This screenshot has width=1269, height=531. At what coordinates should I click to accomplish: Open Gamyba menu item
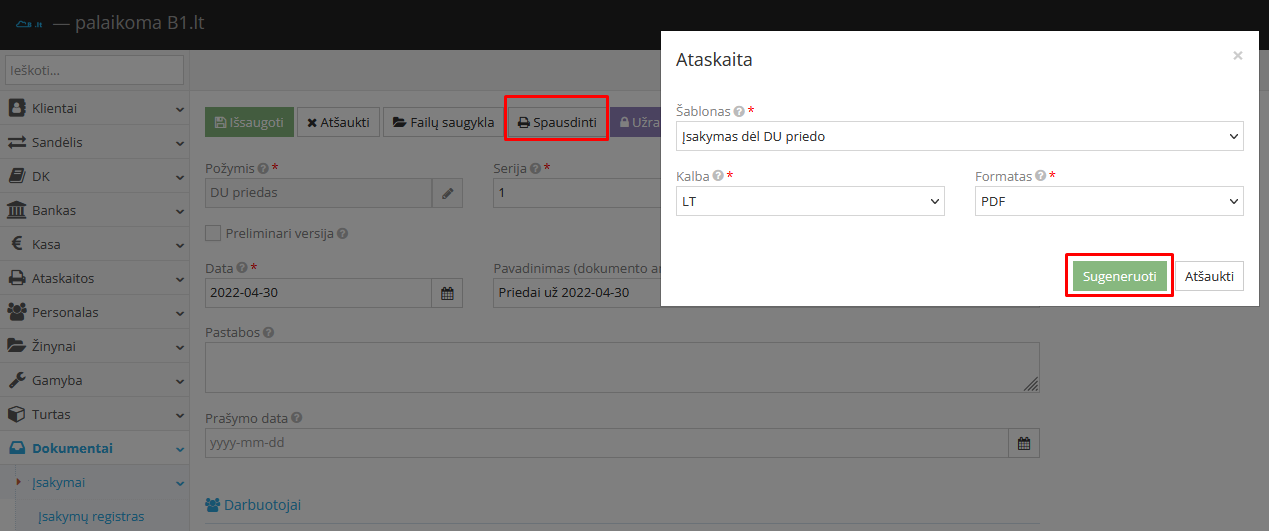coord(94,380)
